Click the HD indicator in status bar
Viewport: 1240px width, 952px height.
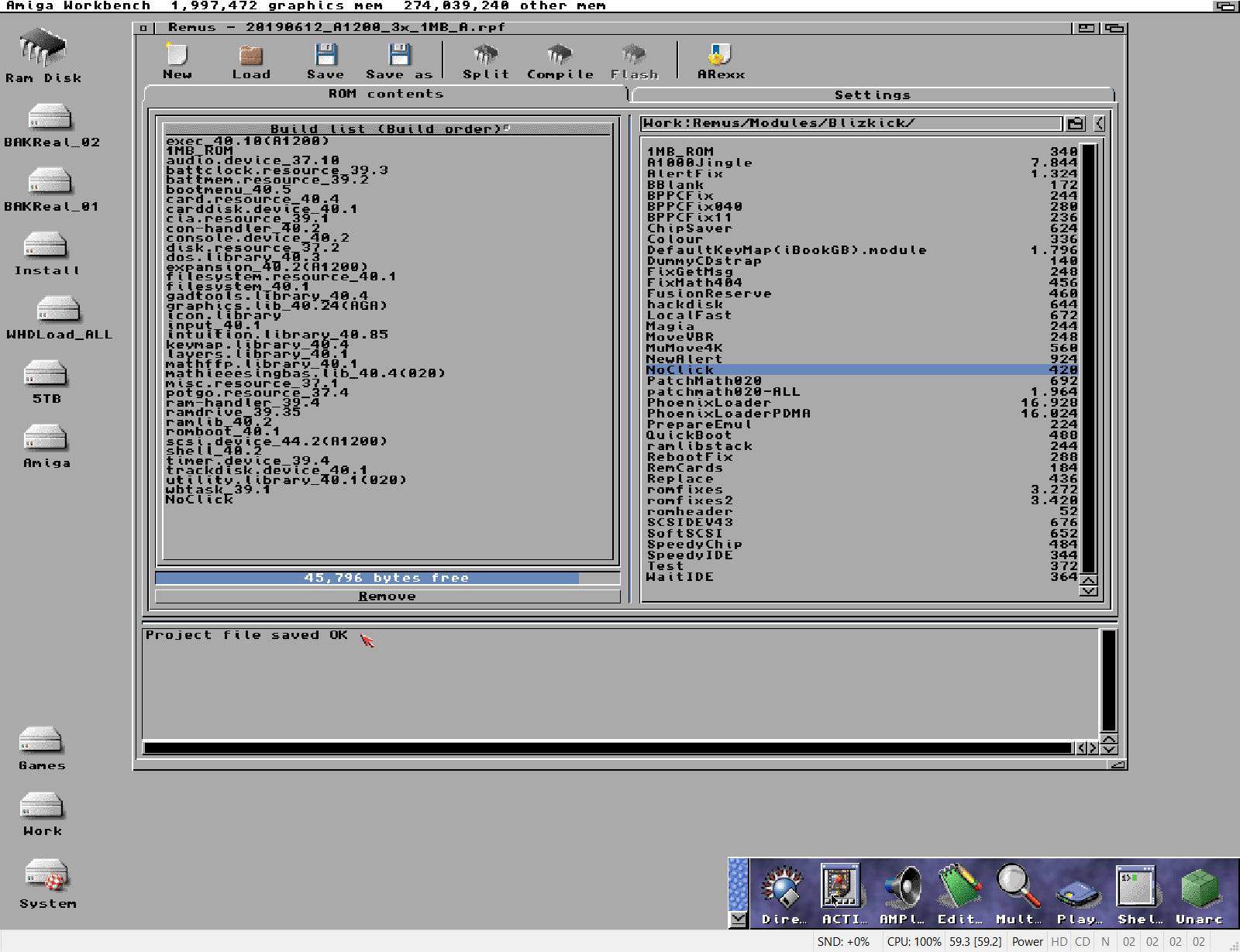pyautogui.click(x=1059, y=942)
